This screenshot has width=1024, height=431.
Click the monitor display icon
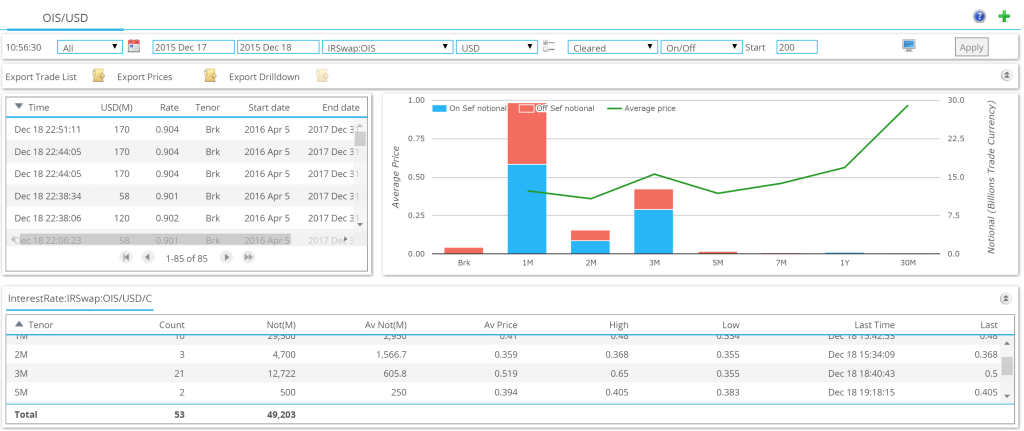909,45
